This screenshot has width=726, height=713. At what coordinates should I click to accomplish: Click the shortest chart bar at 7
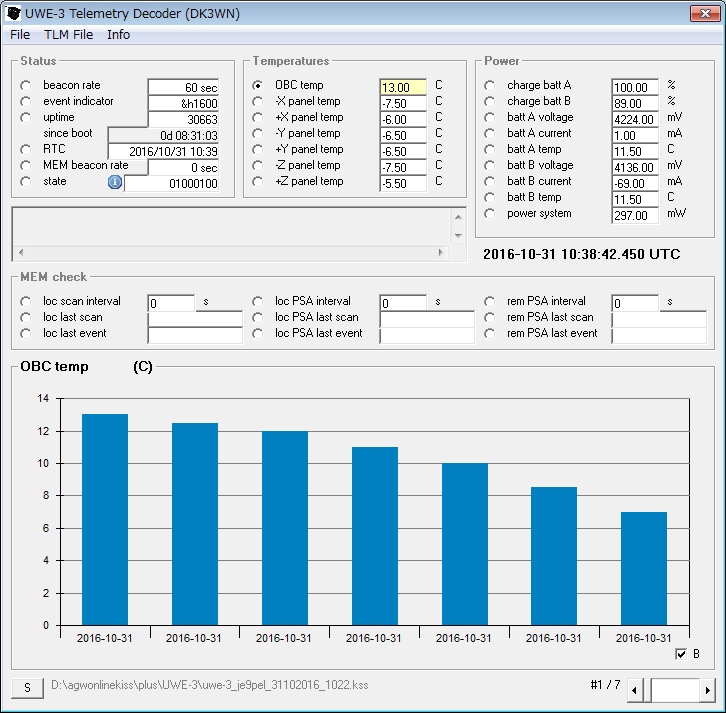tap(644, 569)
